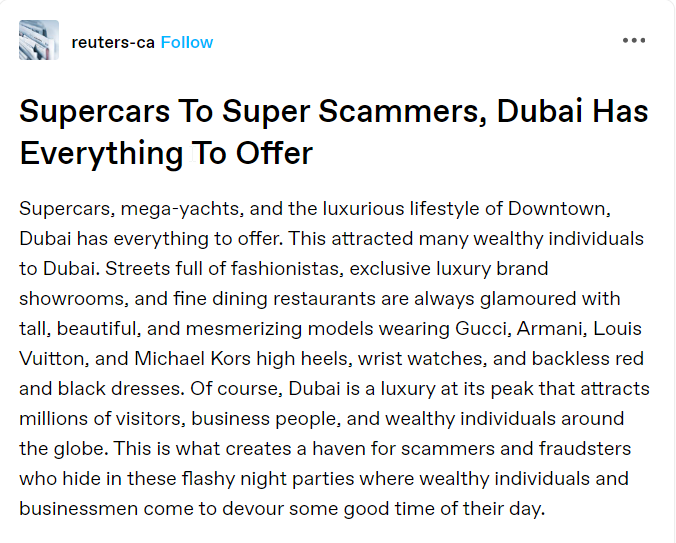Image resolution: width=676 pixels, height=543 pixels.
Task: Open the post options three-dot menu
Action: tap(634, 41)
